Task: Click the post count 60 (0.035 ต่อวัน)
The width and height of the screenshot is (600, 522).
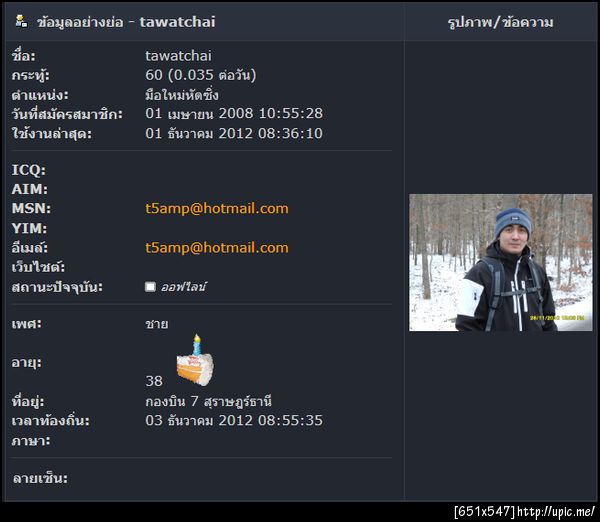Action: point(201,75)
